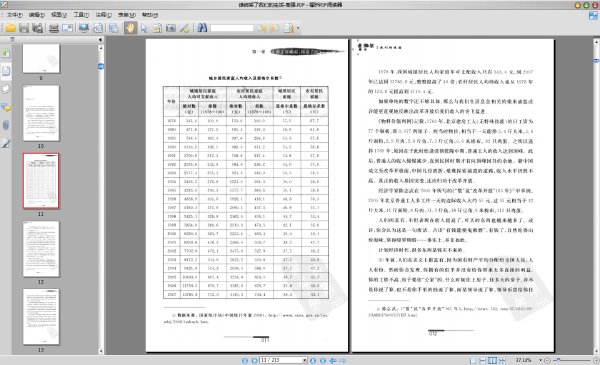Go to next page button

coord(313,360)
